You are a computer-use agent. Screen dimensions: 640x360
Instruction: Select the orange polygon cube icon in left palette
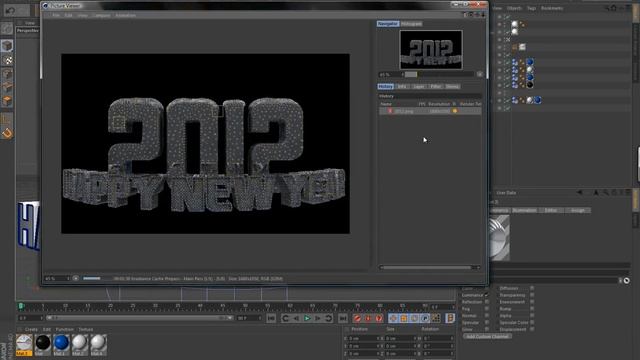[x=7, y=101]
